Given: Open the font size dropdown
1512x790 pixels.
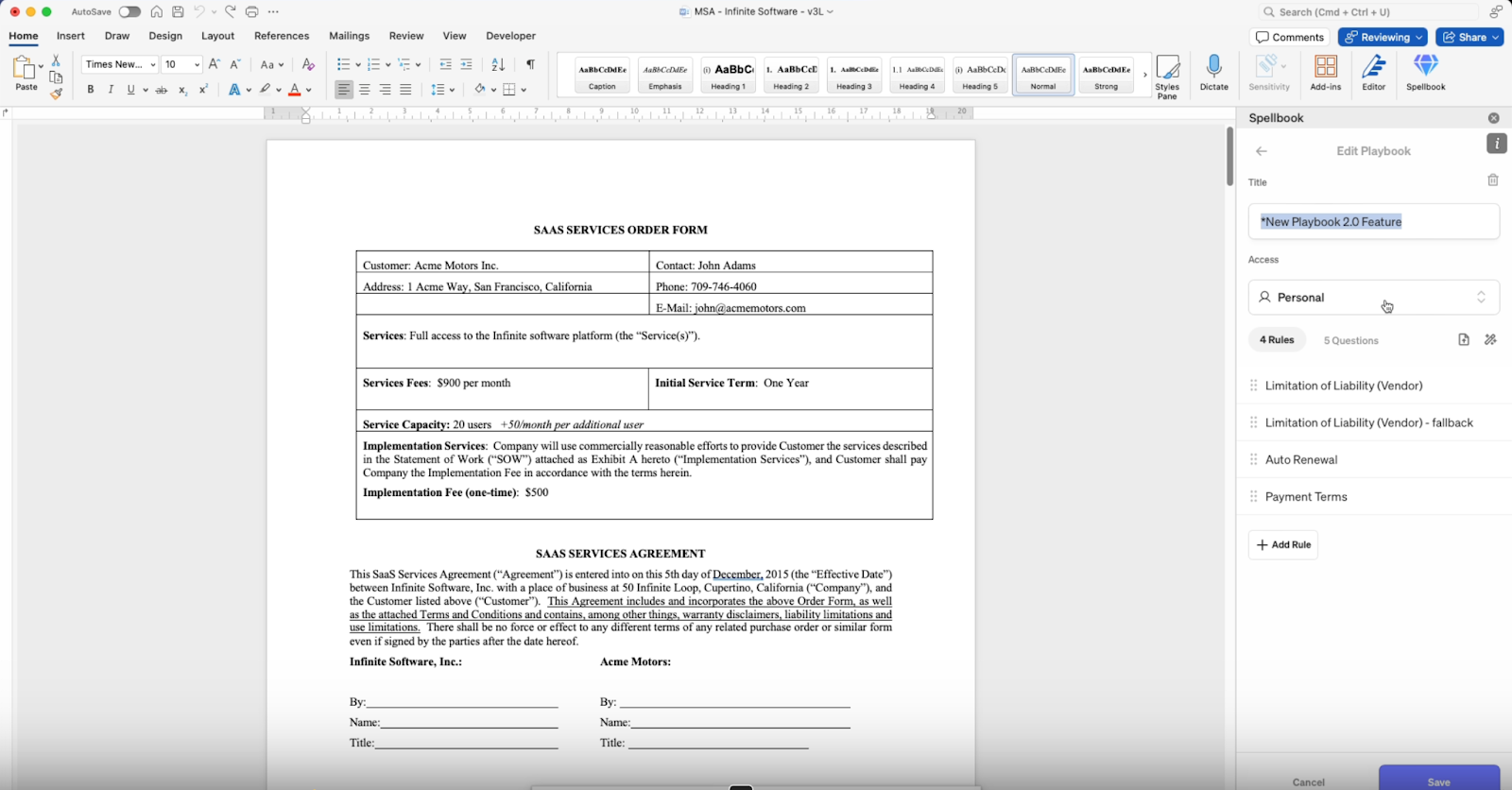Looking at the screenshot, I should tap(197, 65).
